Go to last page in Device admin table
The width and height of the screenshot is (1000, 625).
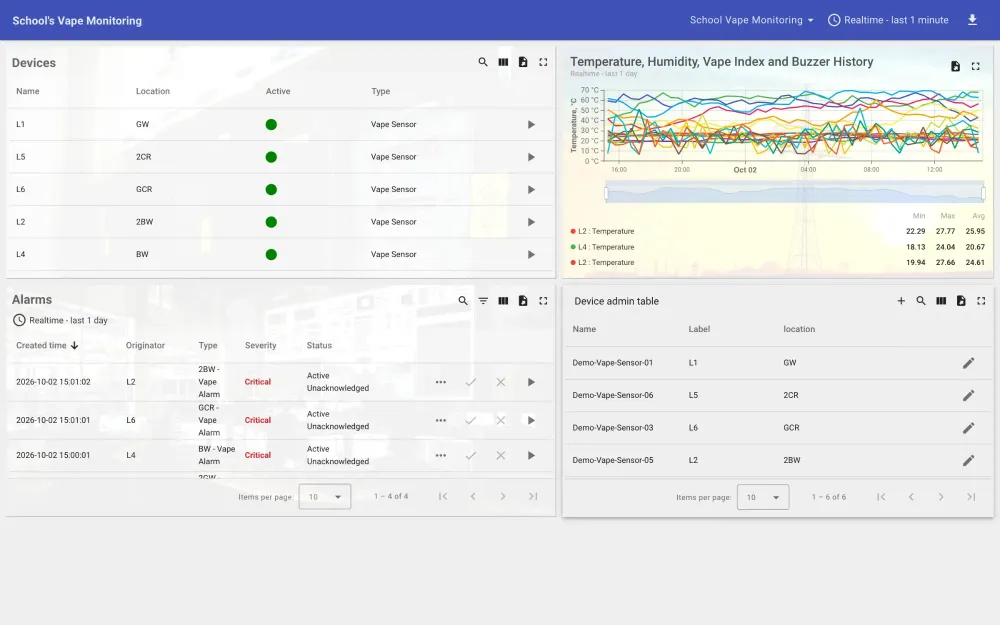971,497
